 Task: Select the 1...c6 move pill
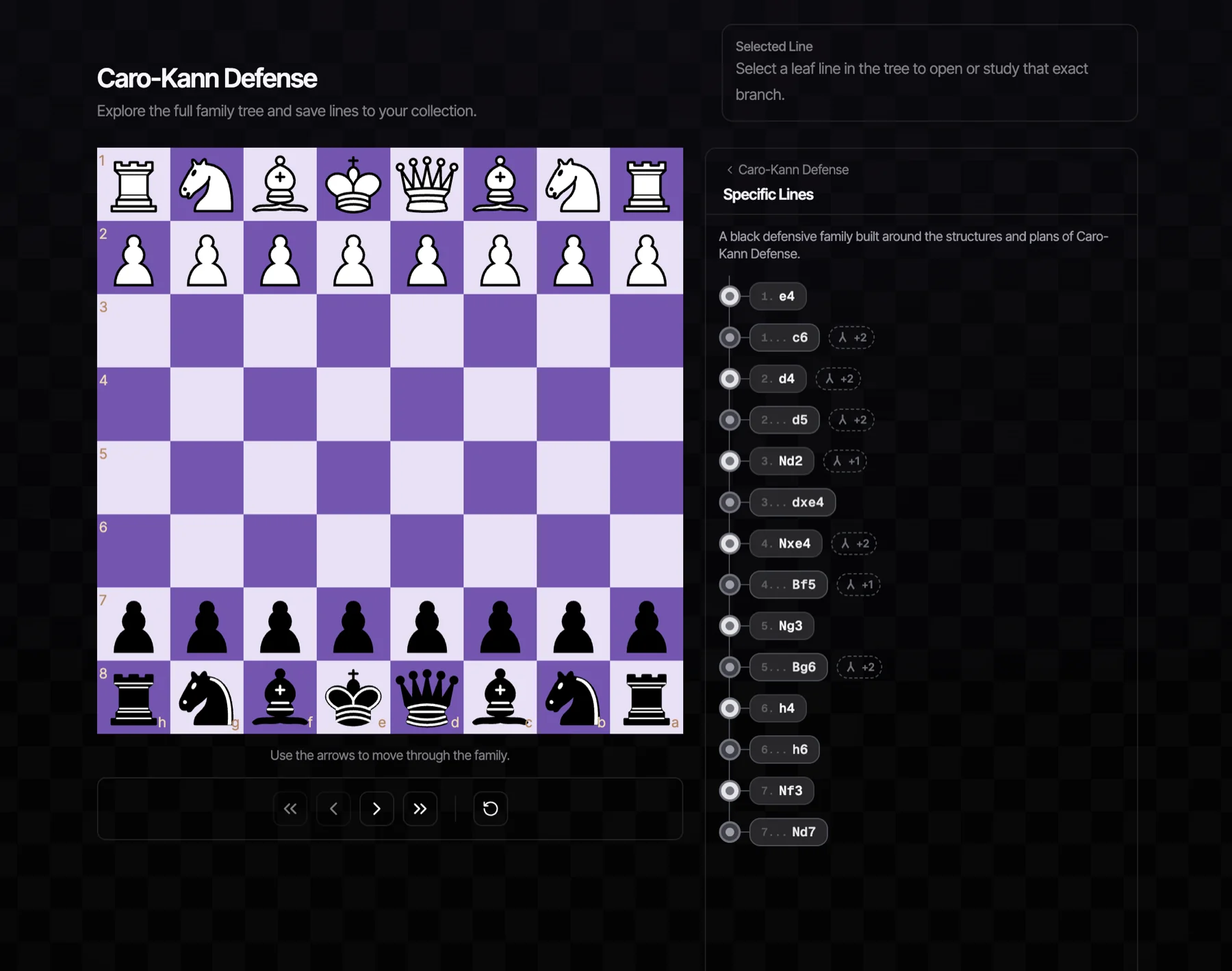(x=784, y=338)
